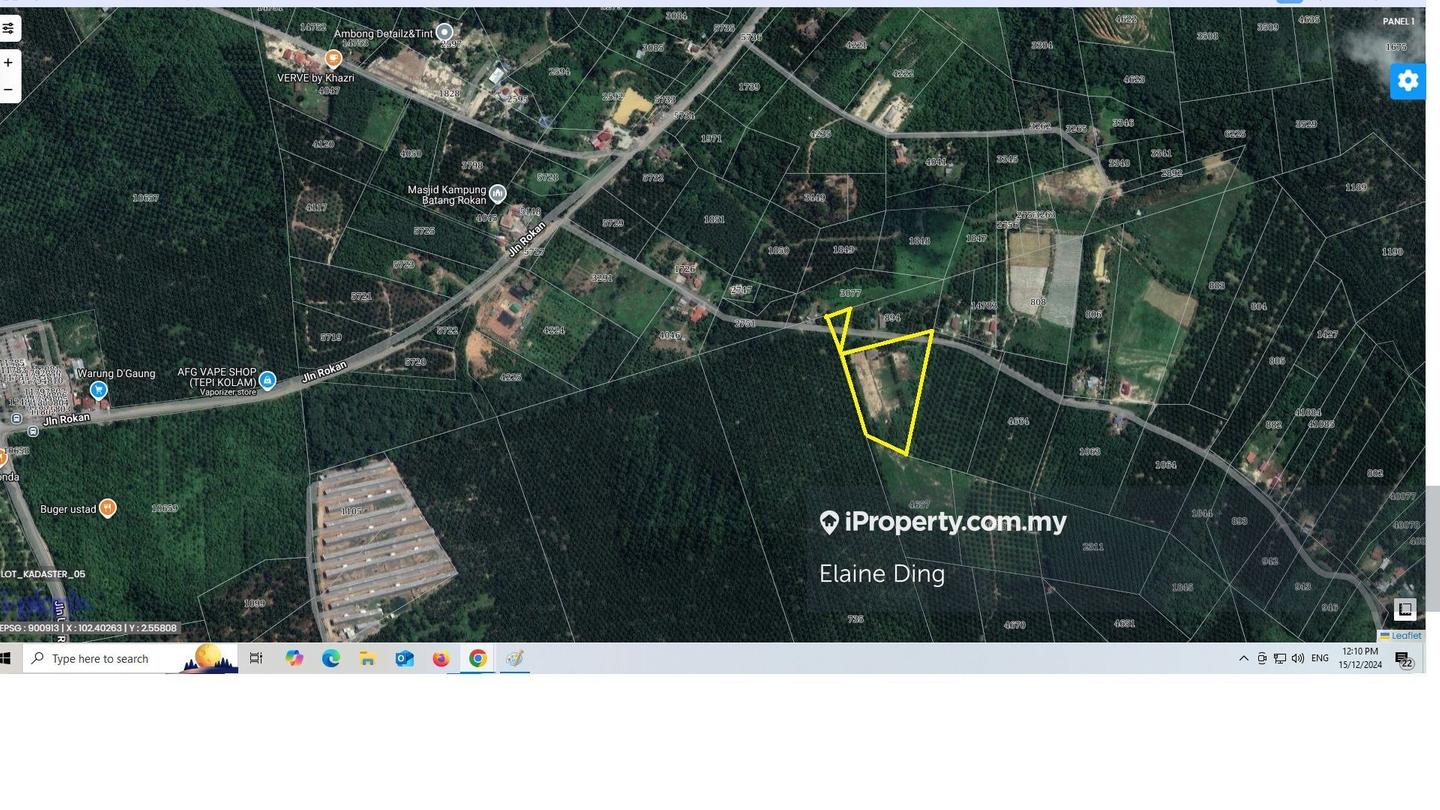Select the AFG Vape Shop marker

(267, 380)
